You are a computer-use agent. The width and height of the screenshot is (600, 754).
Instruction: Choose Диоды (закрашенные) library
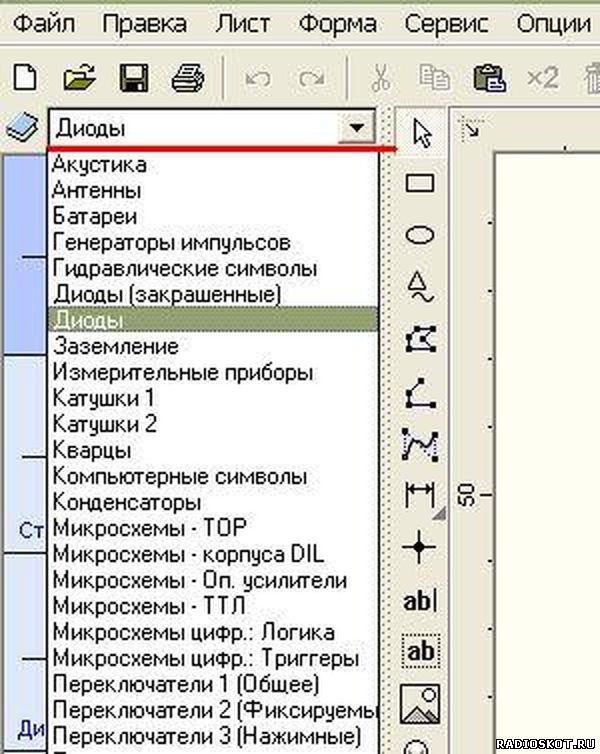[x=213, y=294]
